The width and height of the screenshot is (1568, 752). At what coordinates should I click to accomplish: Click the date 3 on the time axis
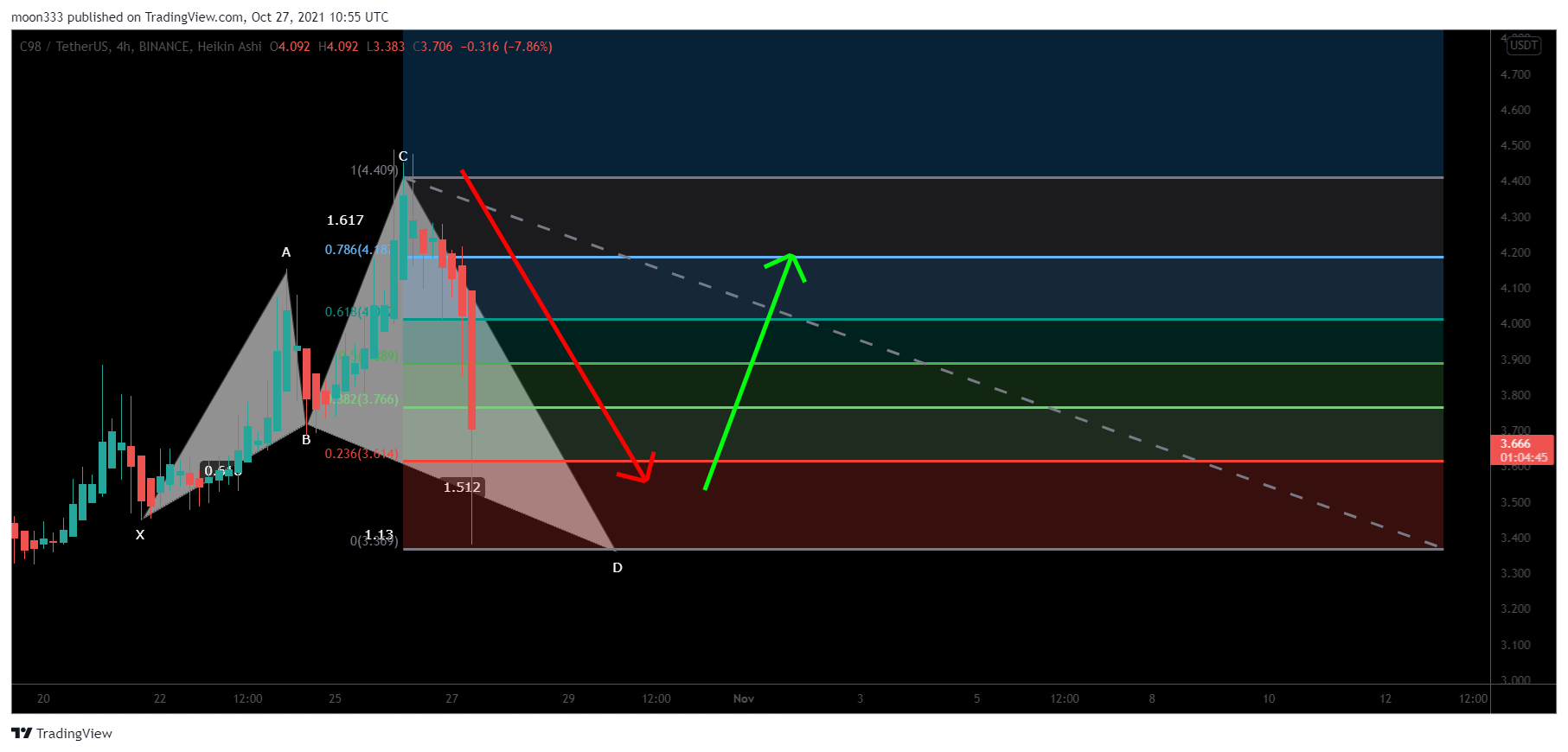pyautogui.click(x=860, y=698)
